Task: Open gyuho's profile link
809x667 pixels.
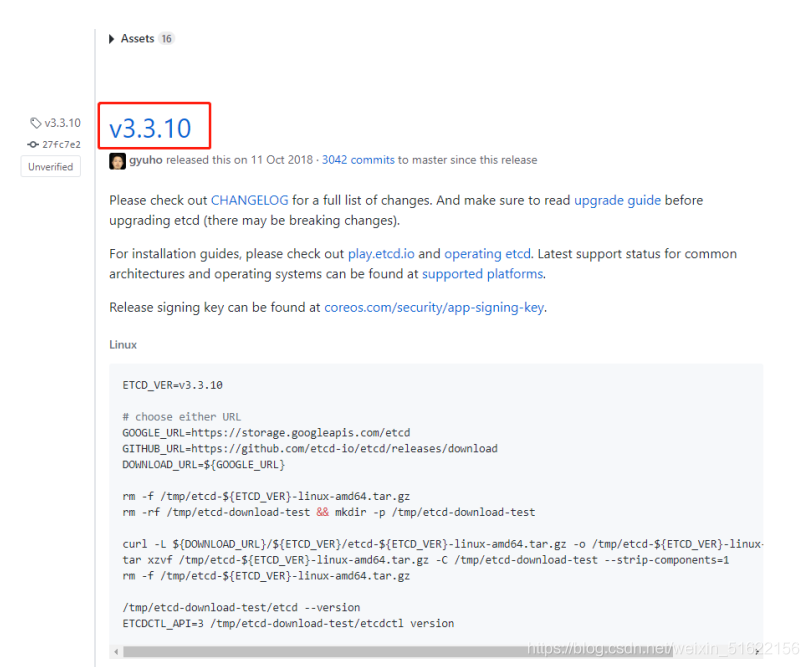Action: pos(145,160)
